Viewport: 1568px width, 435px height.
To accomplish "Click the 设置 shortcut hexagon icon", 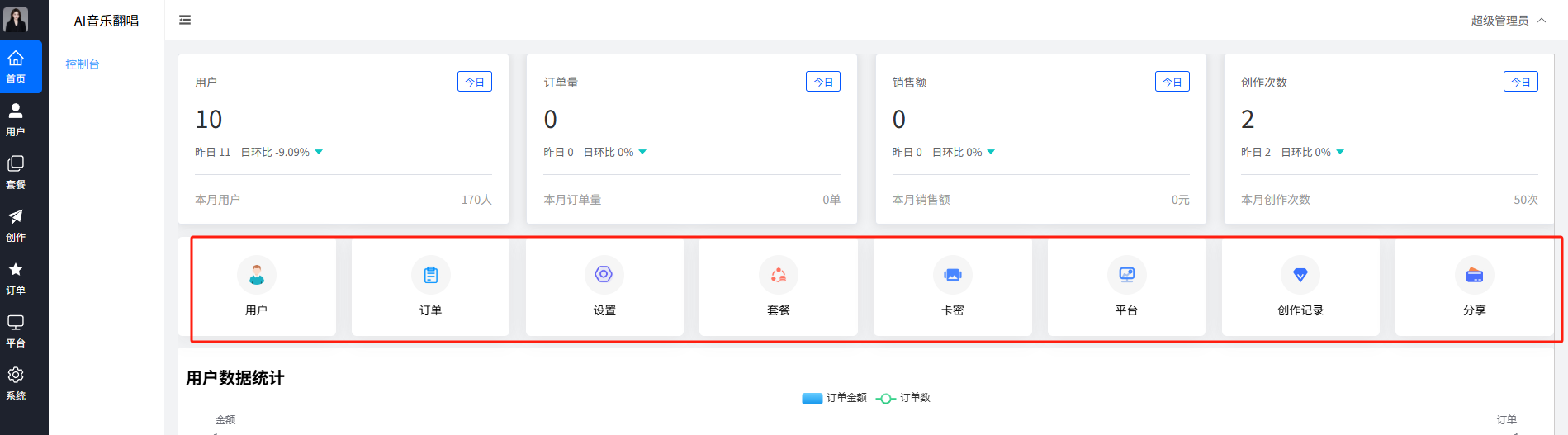I will pos(604,275).
